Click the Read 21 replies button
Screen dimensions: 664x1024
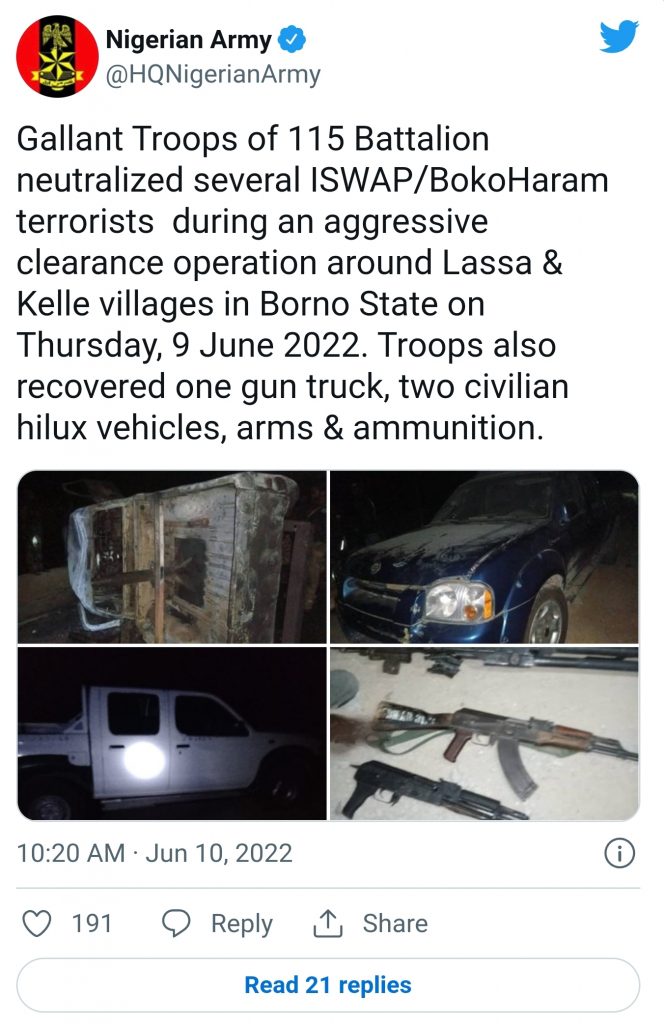(328, 985)
